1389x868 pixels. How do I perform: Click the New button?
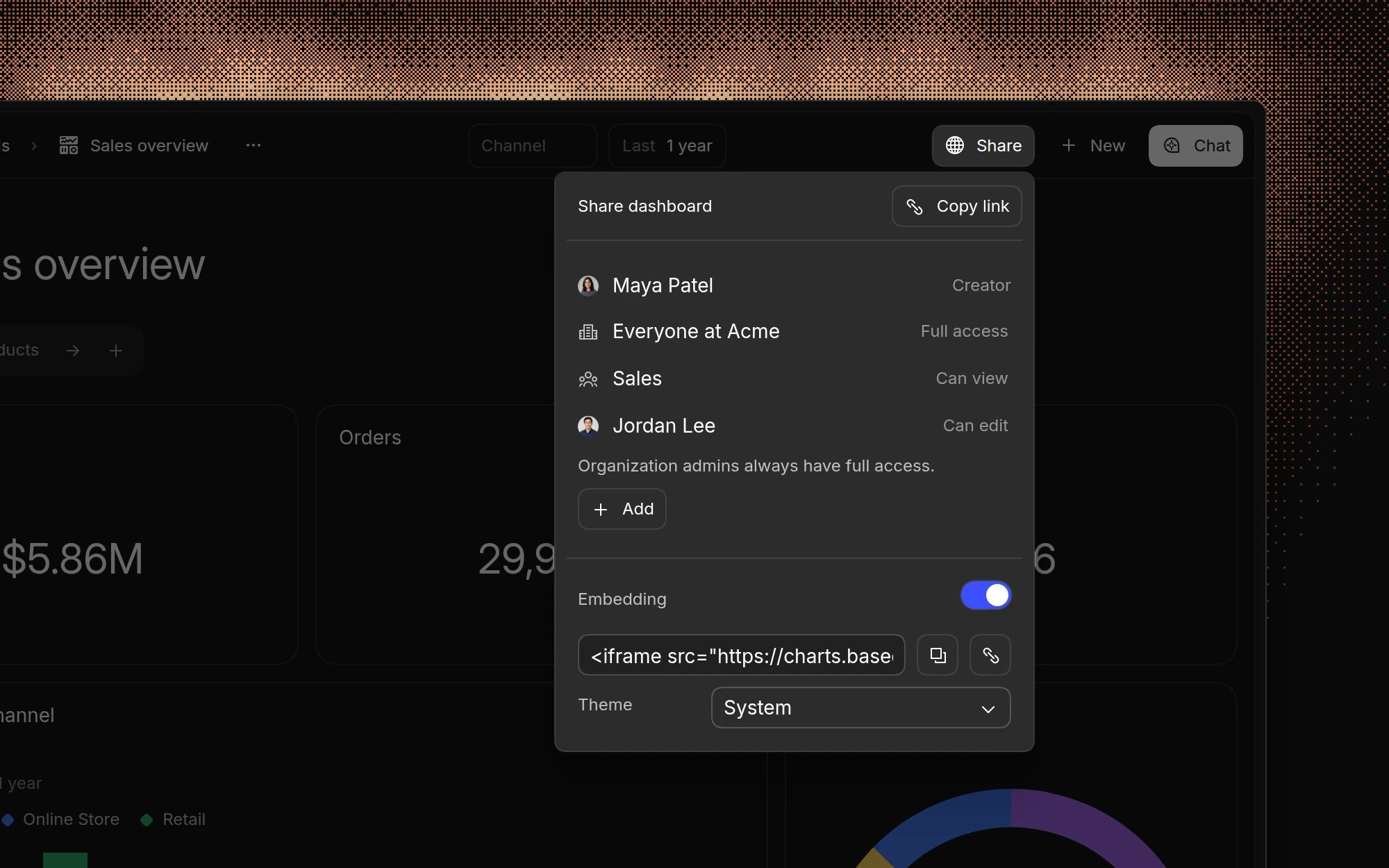pos(1093,146)
